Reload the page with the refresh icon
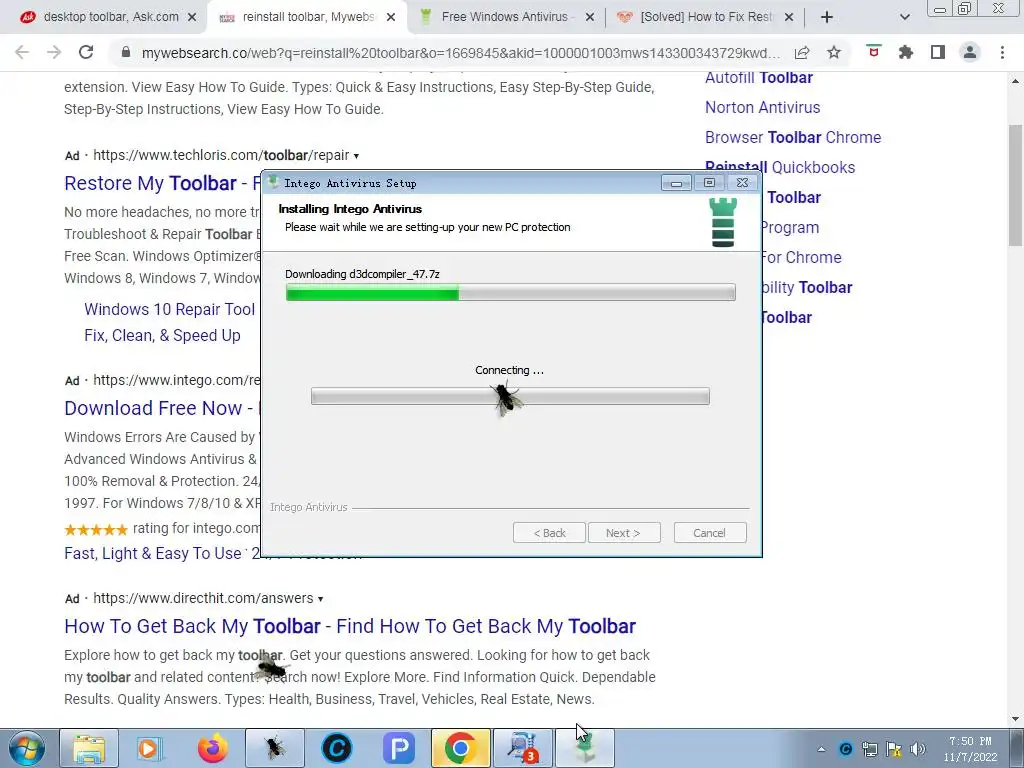Image resolution: width=1024 pixels, height=768 pixels. click(x=86, y=52)
